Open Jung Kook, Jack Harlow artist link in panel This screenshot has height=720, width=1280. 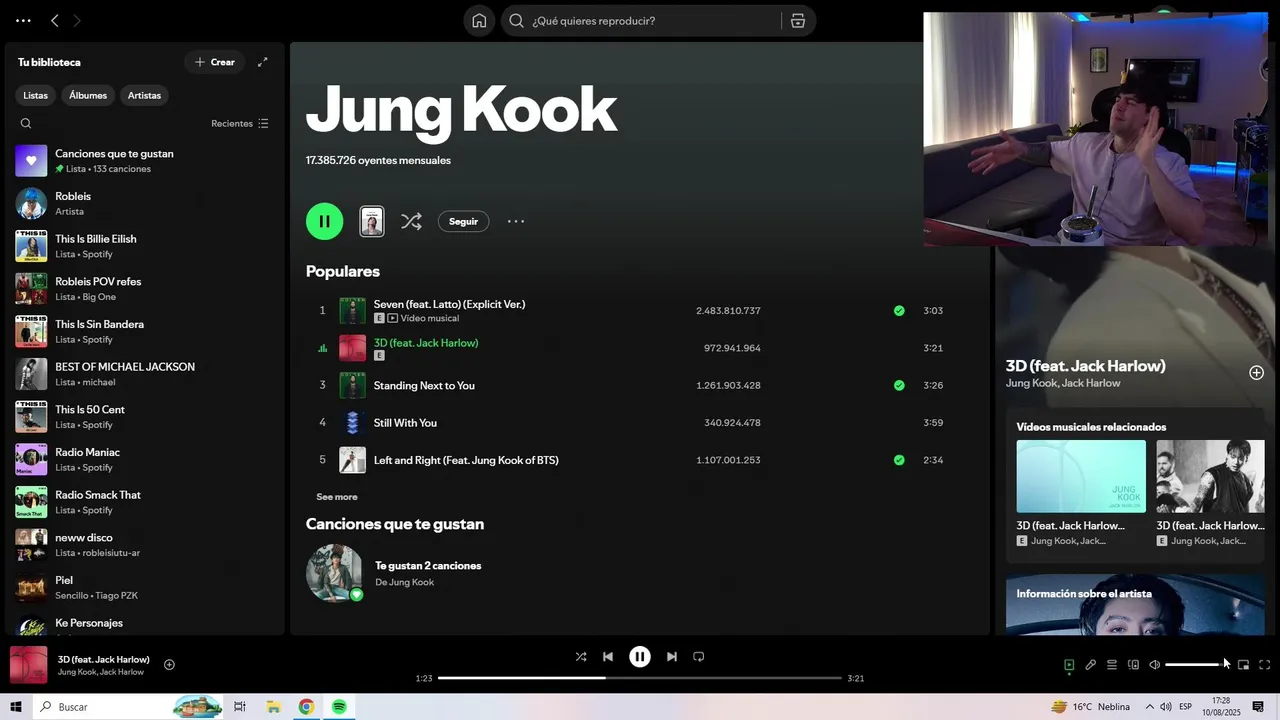click(x=1063, y=383)
